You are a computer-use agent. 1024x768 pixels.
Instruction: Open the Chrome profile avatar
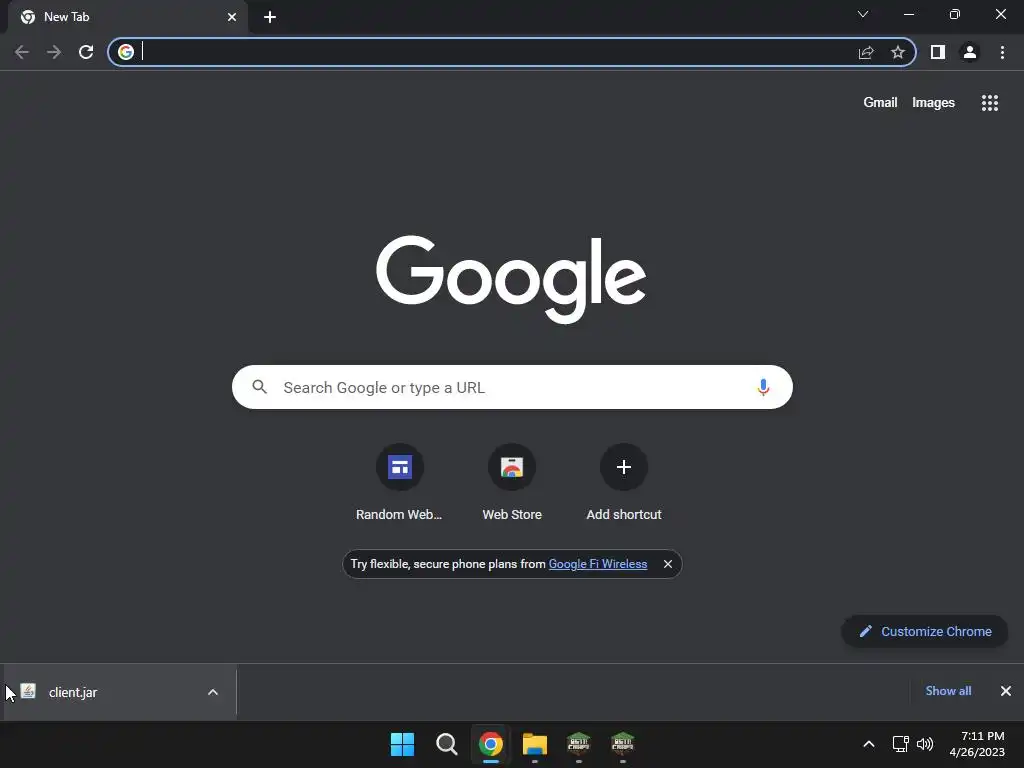pyautogui.click(x=970, y=52)
